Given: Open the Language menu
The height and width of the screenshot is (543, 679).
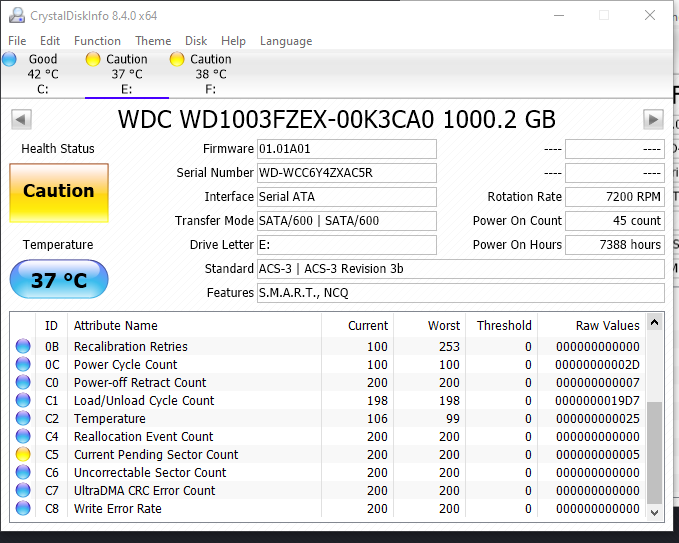Looking at the screenshot, I should [x=286, y=41].
